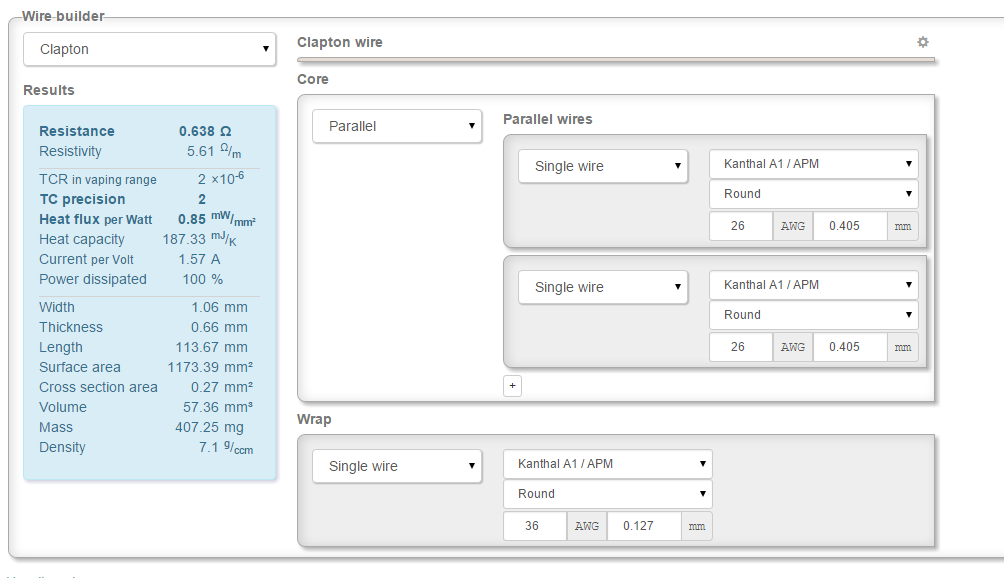The image size is (1004, 578).
Task: Click first core wire AWG field
Action: (x=740, y=226)
